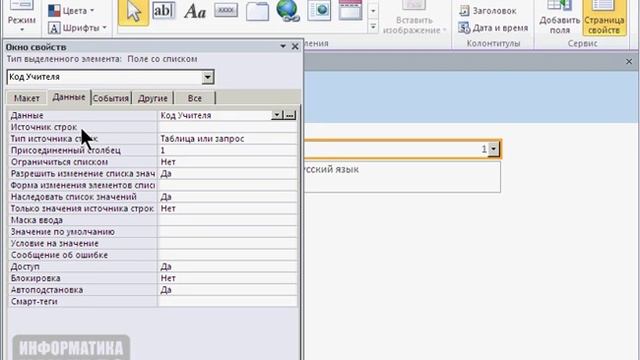
Task: Click the Смарт-теги field
Action: click(x=227, y=302)
